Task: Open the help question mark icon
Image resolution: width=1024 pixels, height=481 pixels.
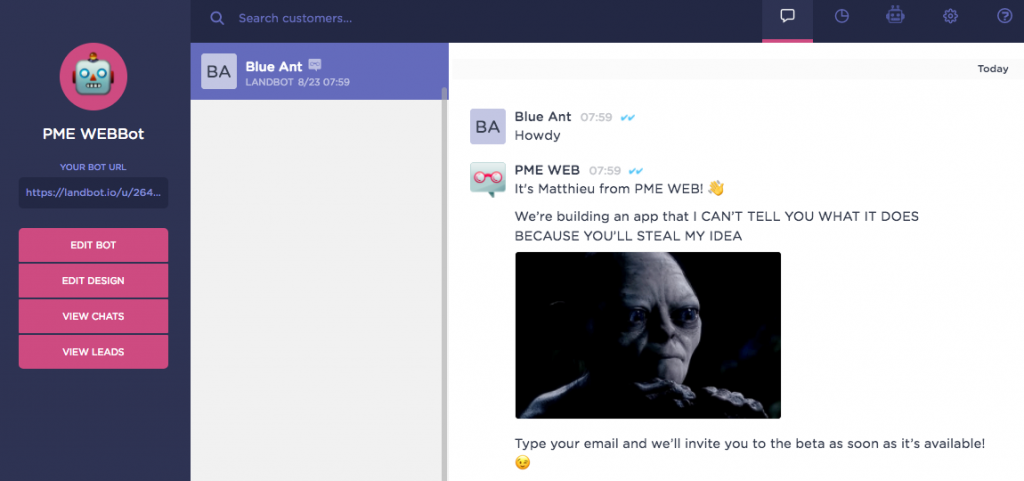Action: tap(1004, 16)
